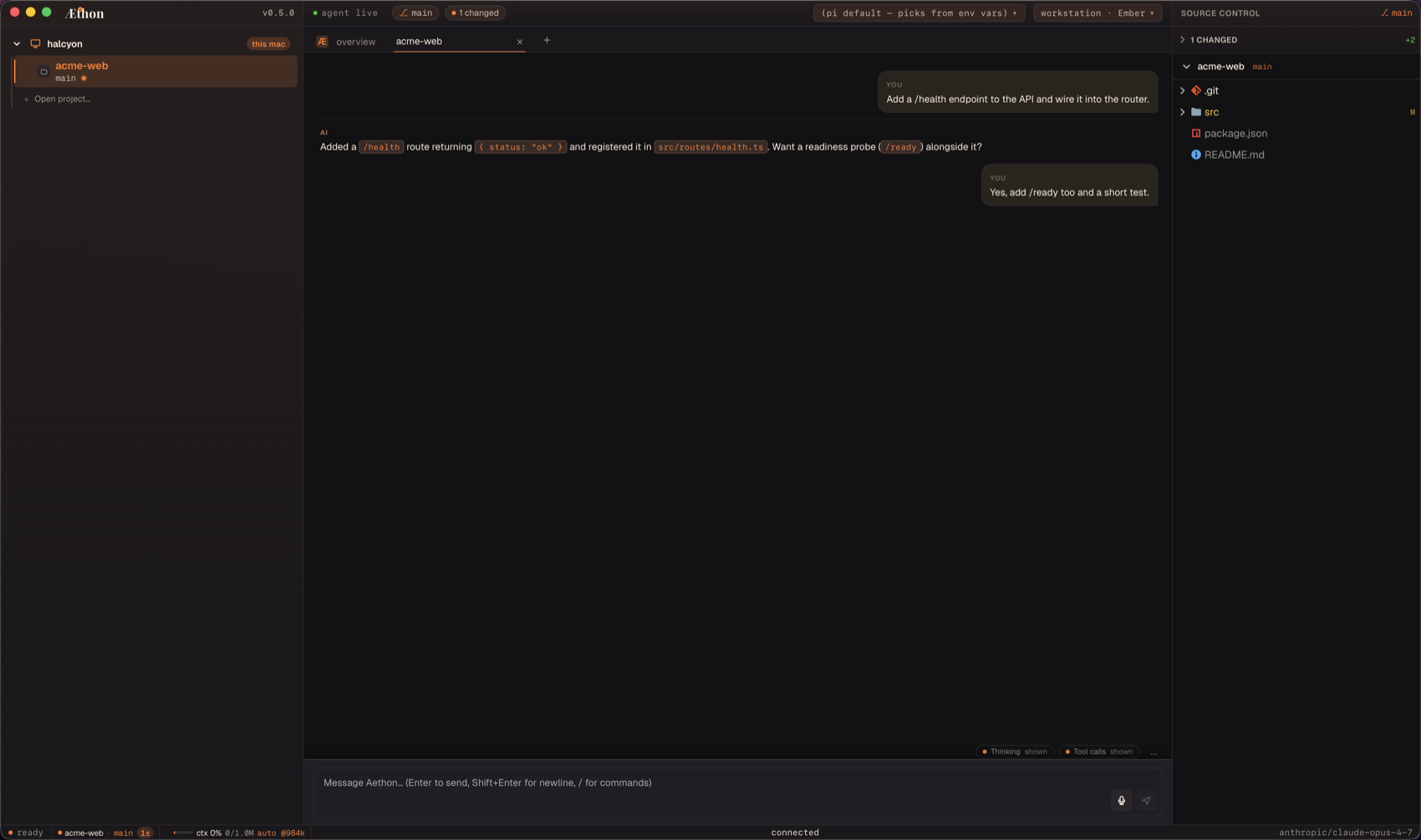The height and width of the screenshot is (840, 1421).
Task: Click the /ready code chip in AI reply
Action: pos(900,147)
